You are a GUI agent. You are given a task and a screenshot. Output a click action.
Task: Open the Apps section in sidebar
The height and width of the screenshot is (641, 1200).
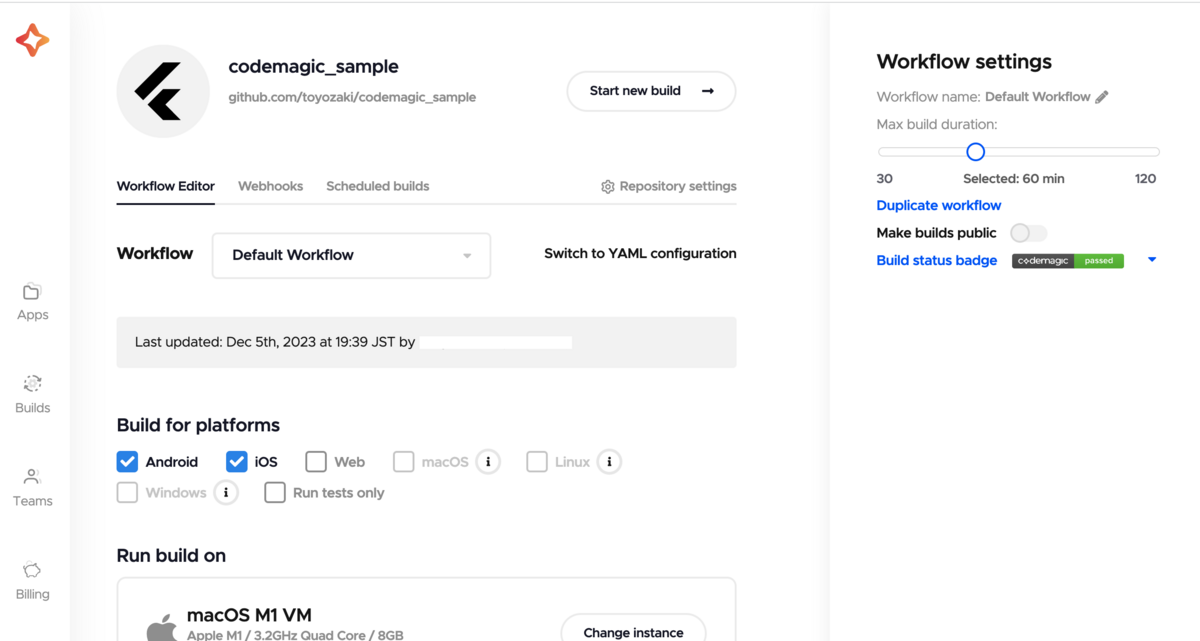tap(31, 302)
